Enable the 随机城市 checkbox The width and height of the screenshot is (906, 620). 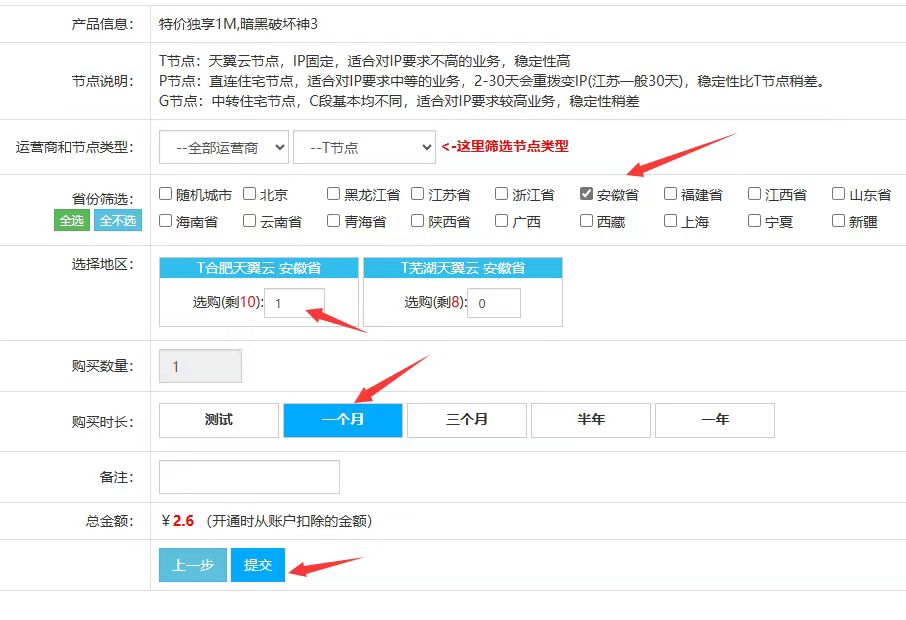[x=166, y=194]
